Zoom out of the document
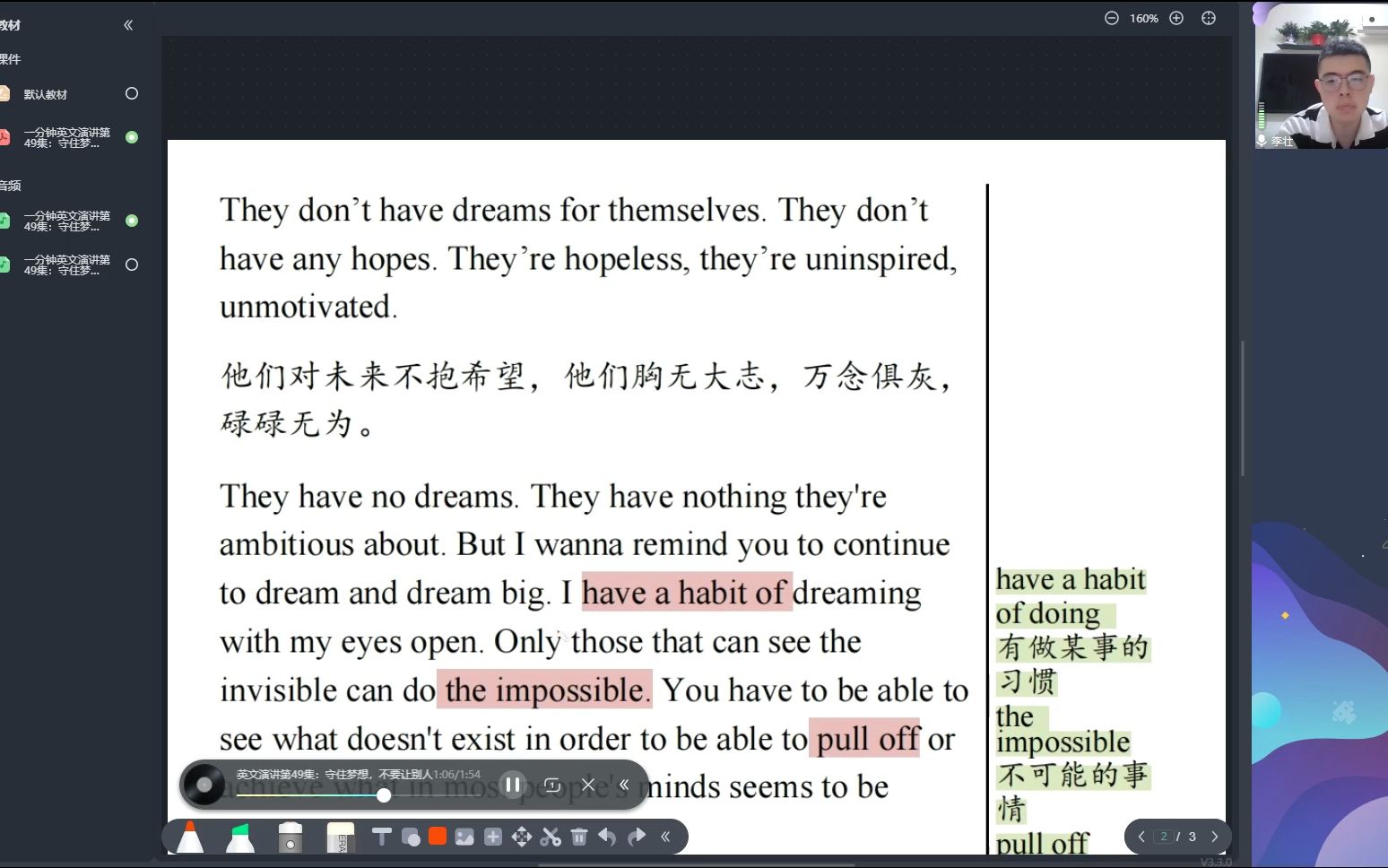The image size is (1388, 868). 1112,18
